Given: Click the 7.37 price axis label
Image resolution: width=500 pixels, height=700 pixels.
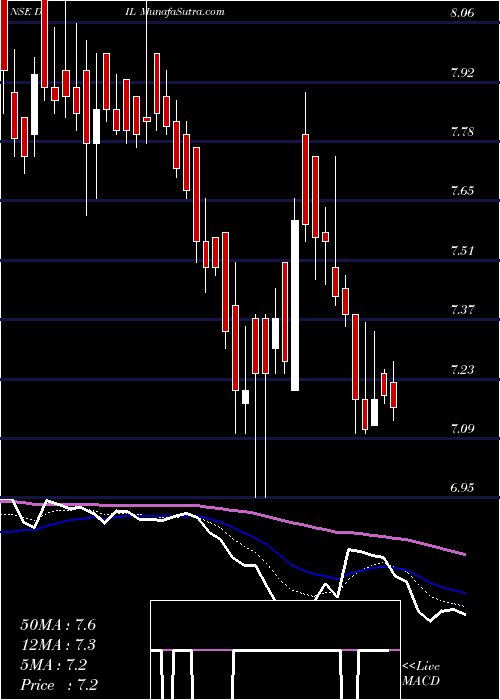Looking at the screenshot, I should coord(462,310).
